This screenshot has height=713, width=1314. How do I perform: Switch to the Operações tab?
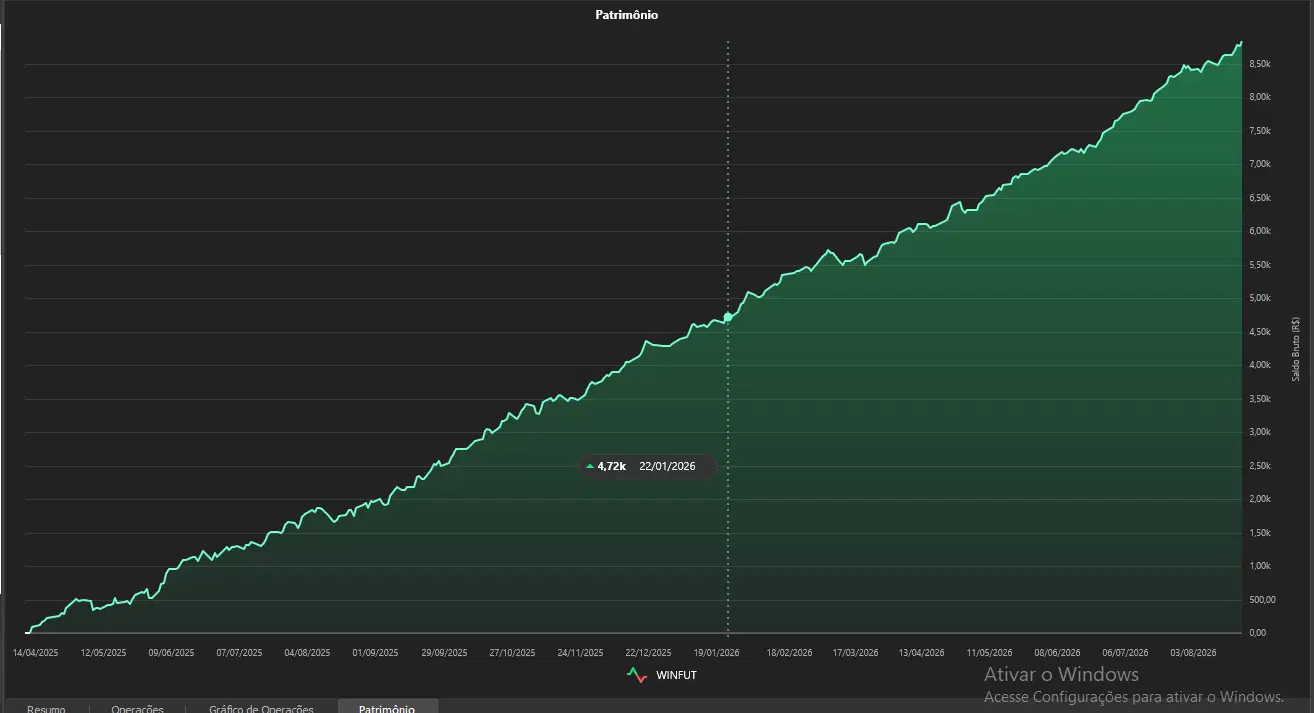click(138, 708)
